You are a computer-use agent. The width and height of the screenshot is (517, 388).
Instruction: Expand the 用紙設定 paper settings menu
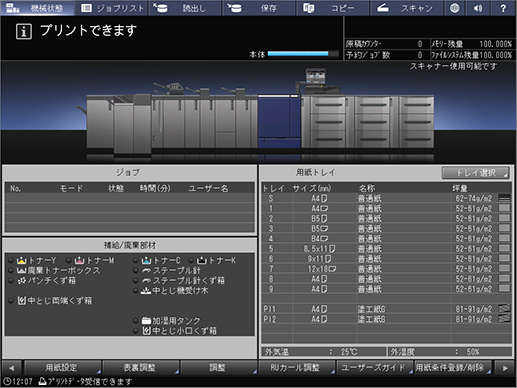(x=62, y=368)
